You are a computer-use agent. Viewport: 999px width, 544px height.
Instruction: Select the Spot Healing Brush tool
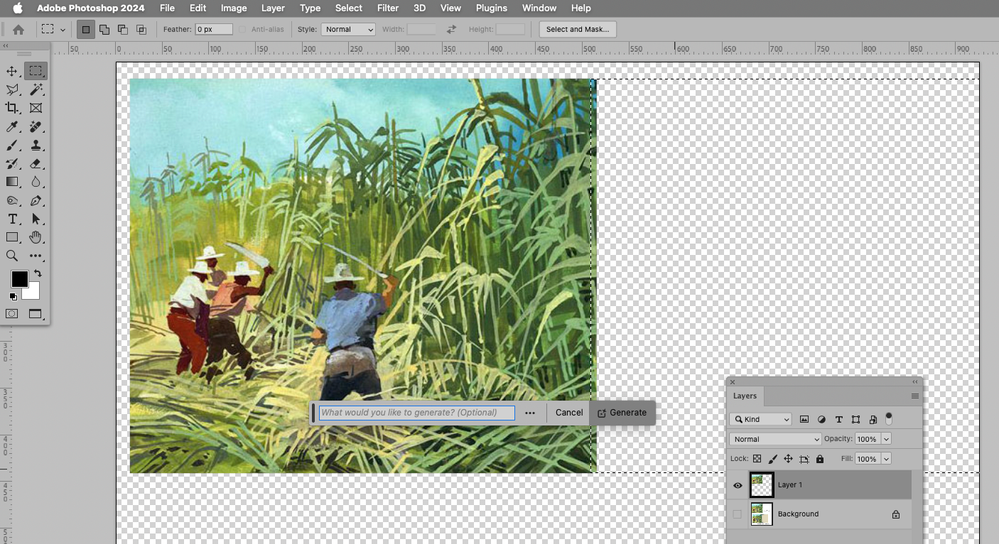click(36, 127)
